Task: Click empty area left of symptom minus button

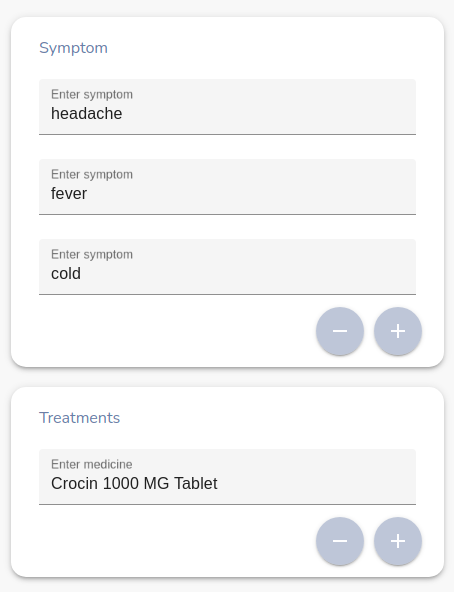Action: 174,331
